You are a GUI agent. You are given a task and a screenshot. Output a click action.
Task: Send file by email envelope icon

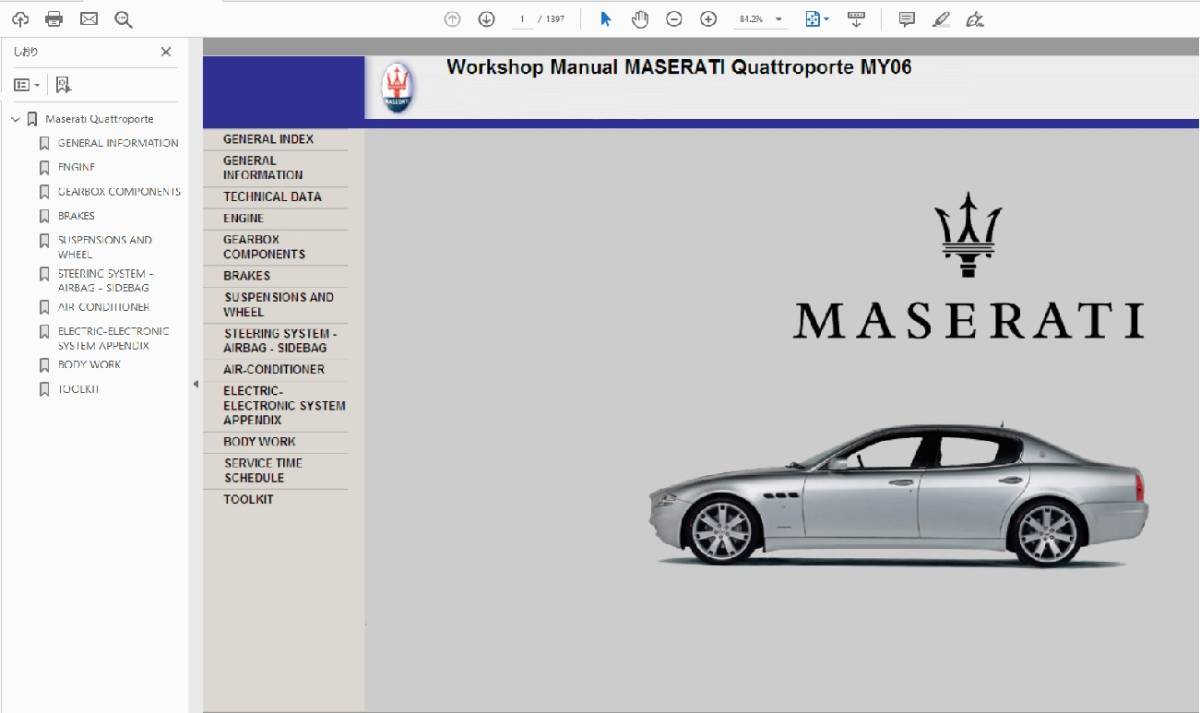pyautogui.click(x=89, y=19)
